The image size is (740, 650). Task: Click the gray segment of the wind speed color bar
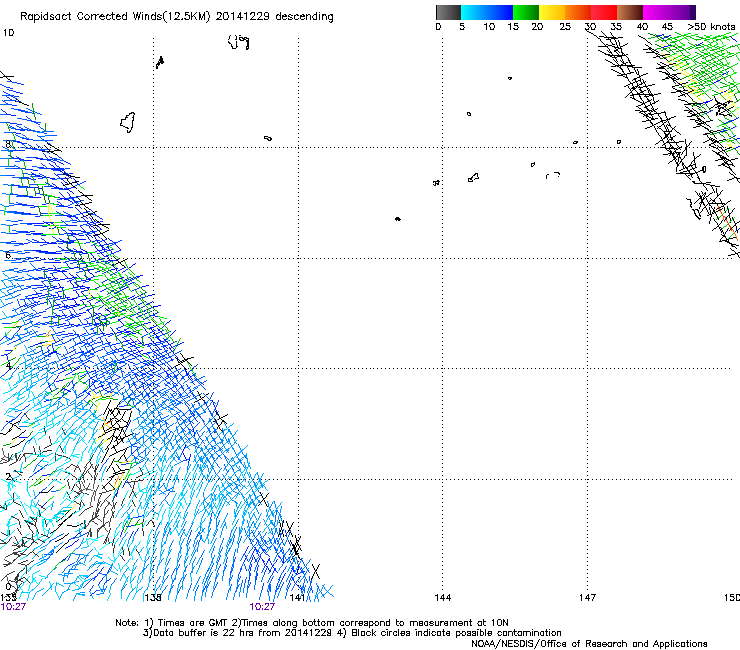coord(448,12)
